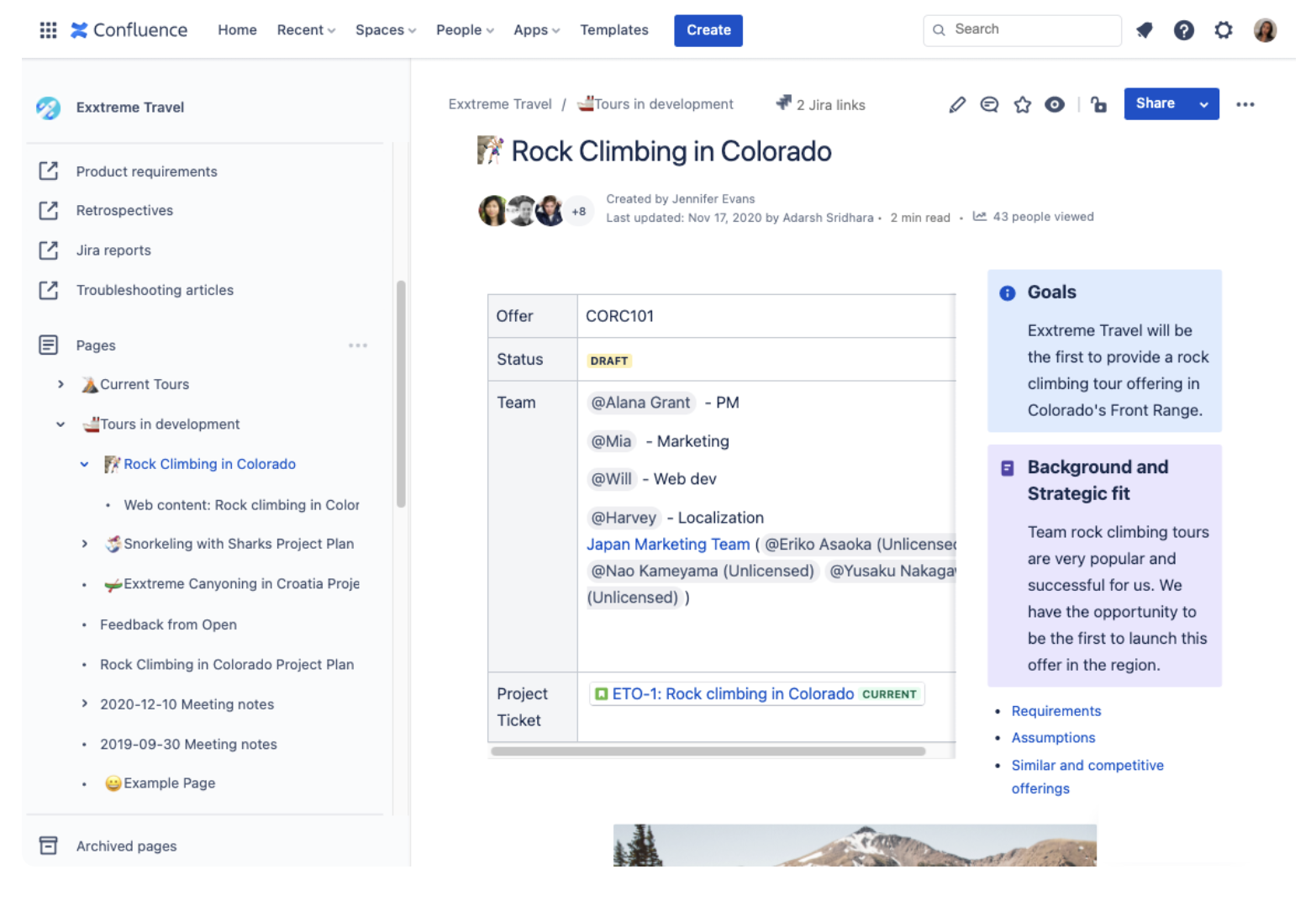Open the Japan Marketing Team link
Image resolution: width=1316 pixels, height=901 pixels.
[x=668, y=545]
